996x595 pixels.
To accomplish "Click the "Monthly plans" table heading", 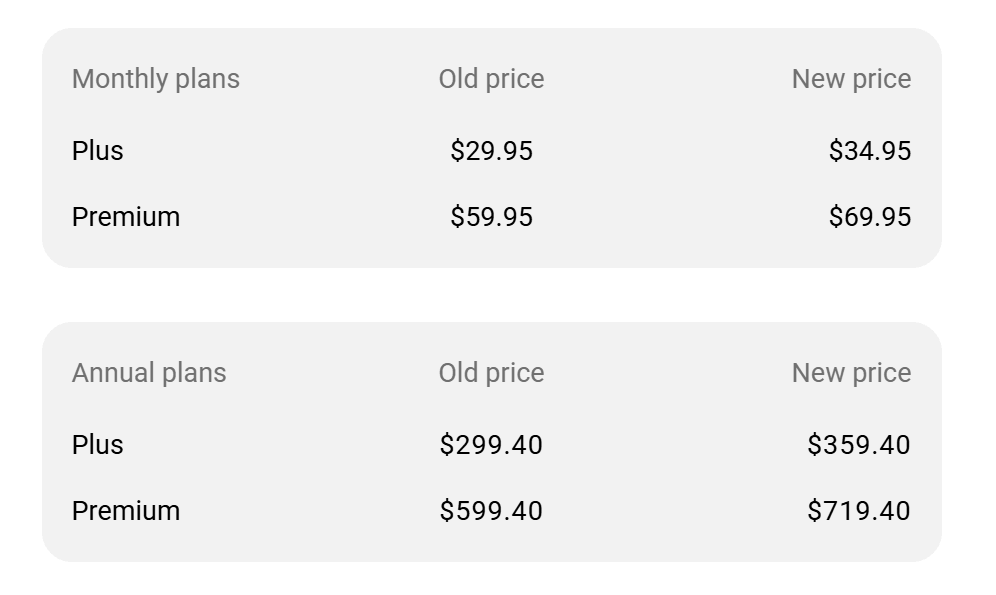I will tap(156, 79).
